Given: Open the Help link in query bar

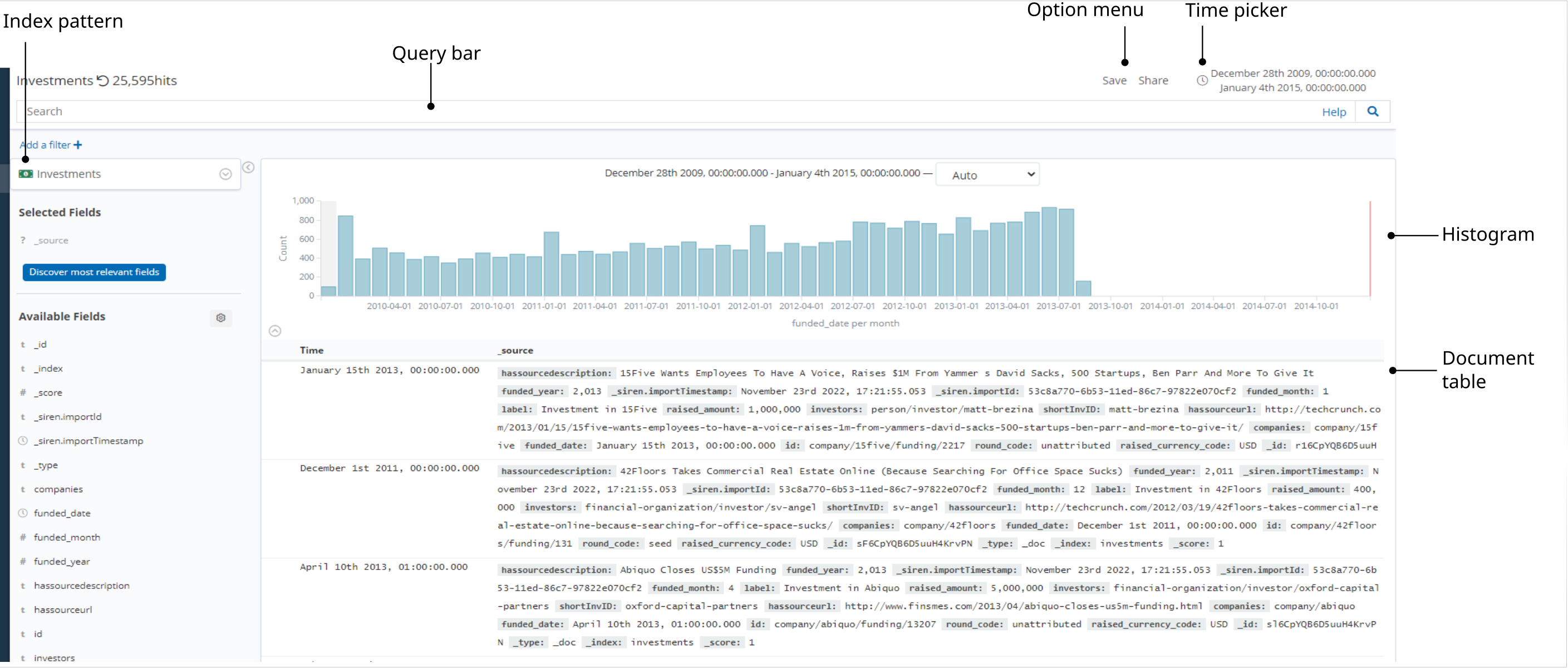Looking at the screenshot, I should 1334,112.
